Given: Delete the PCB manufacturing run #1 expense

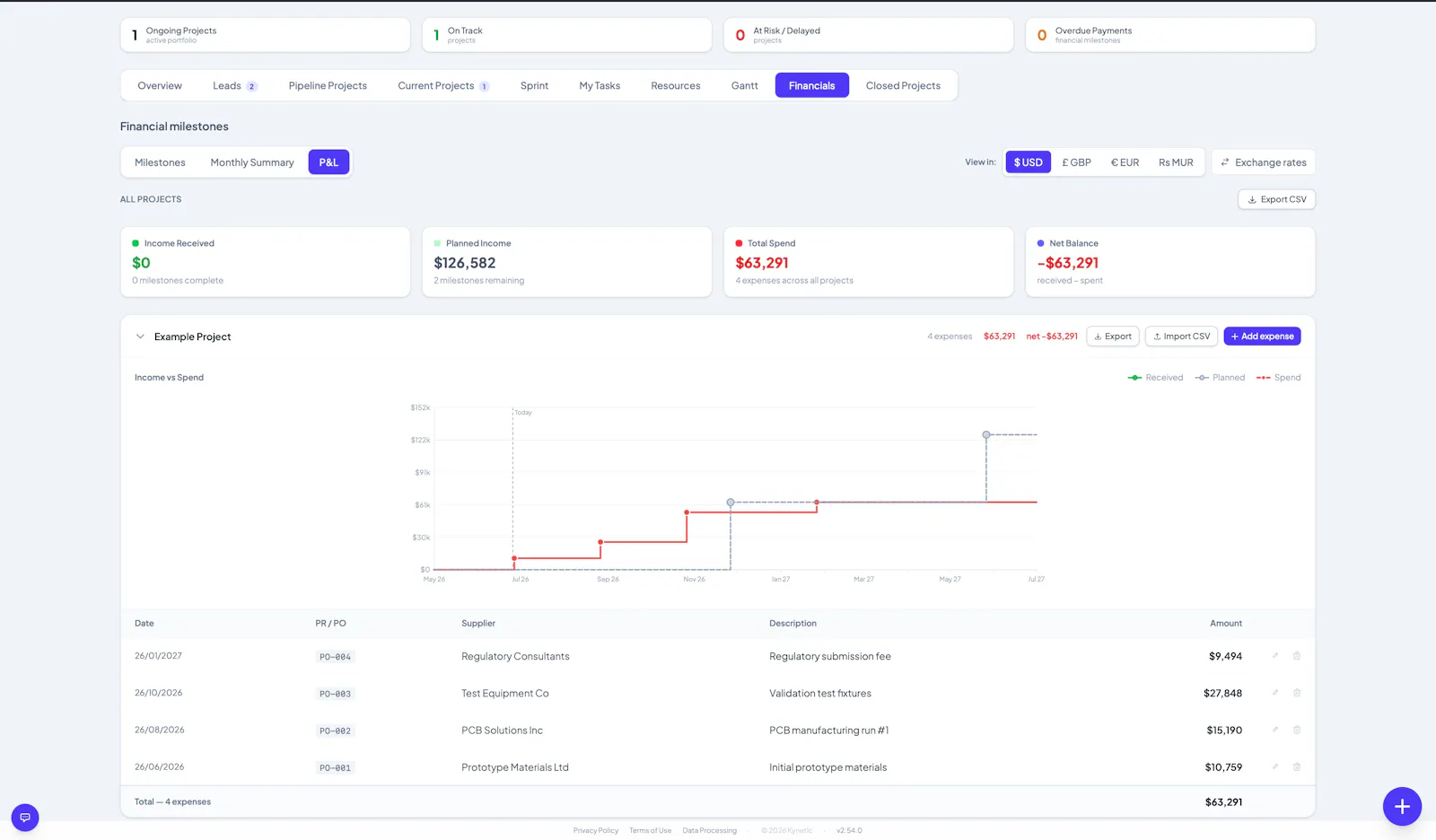Looking at the screenshot, I should coord(1297,730).
